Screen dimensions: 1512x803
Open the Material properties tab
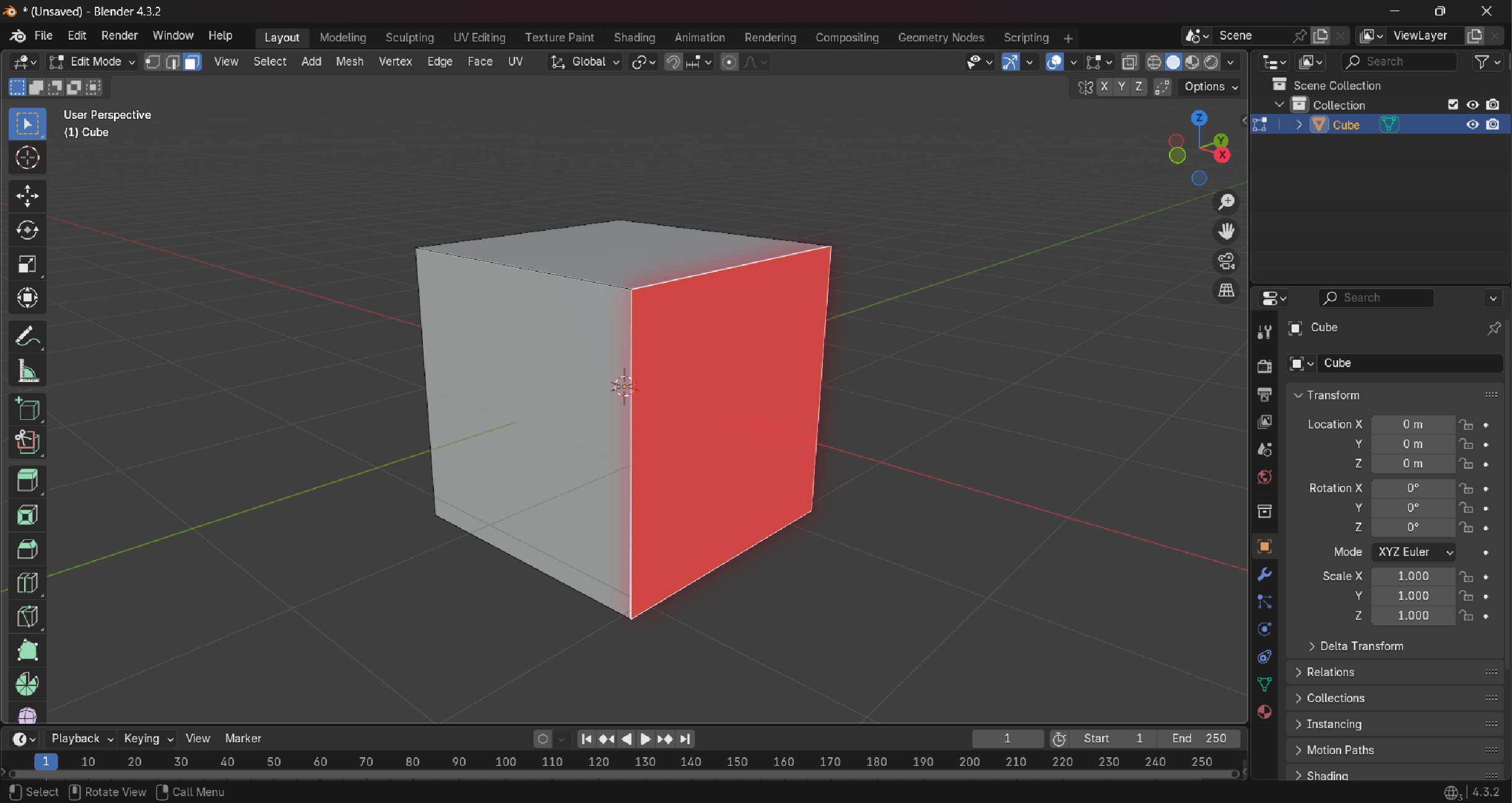pyautogui.click(x=1264, y=711)
